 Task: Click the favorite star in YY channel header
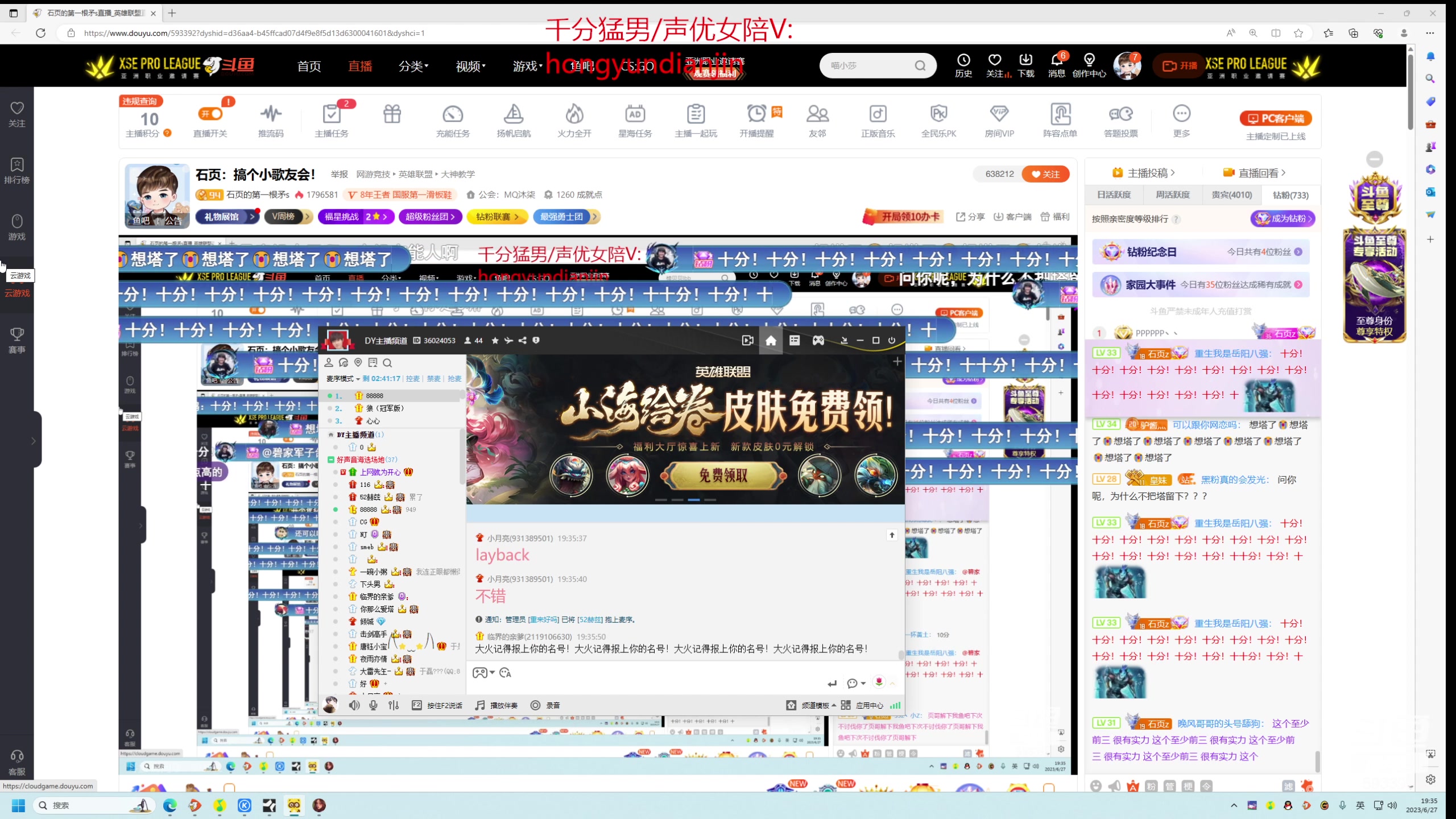[x=495, y=340]
